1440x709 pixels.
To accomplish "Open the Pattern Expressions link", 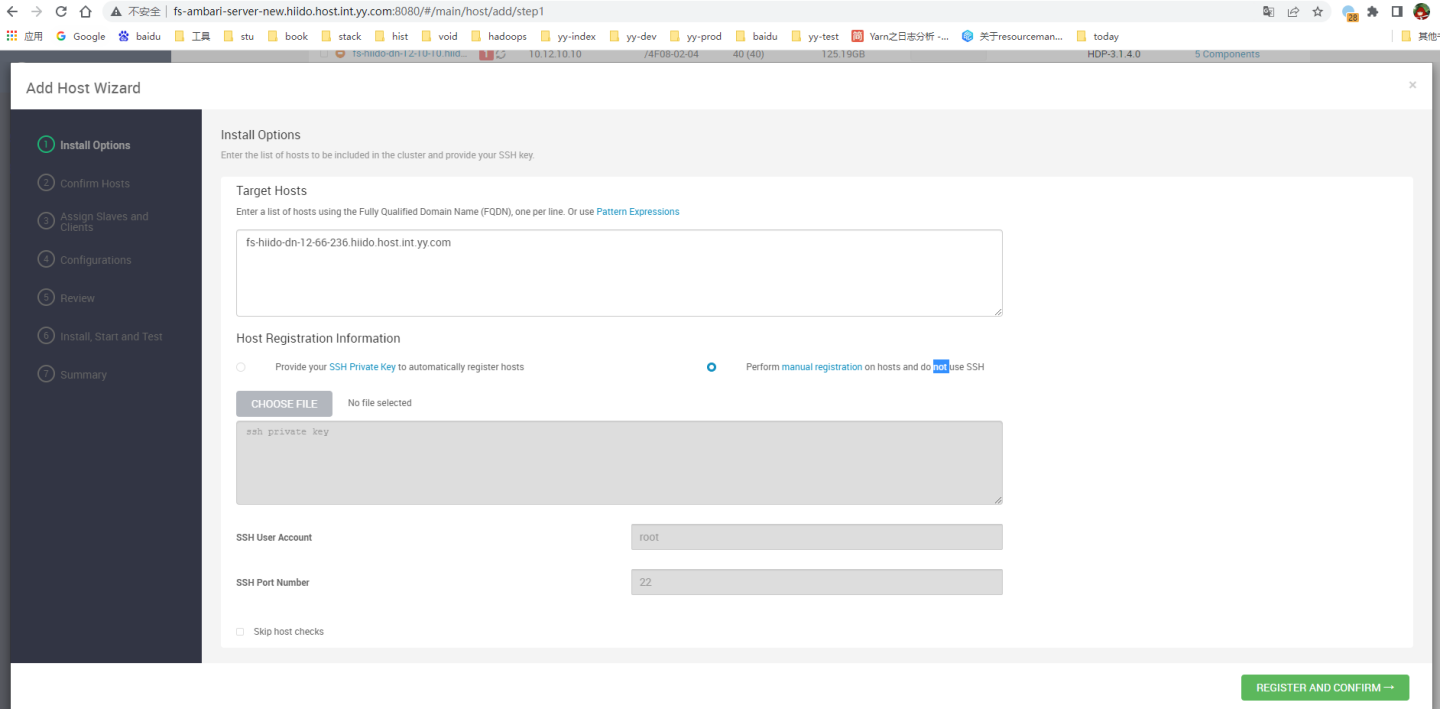I will point(637,212).
